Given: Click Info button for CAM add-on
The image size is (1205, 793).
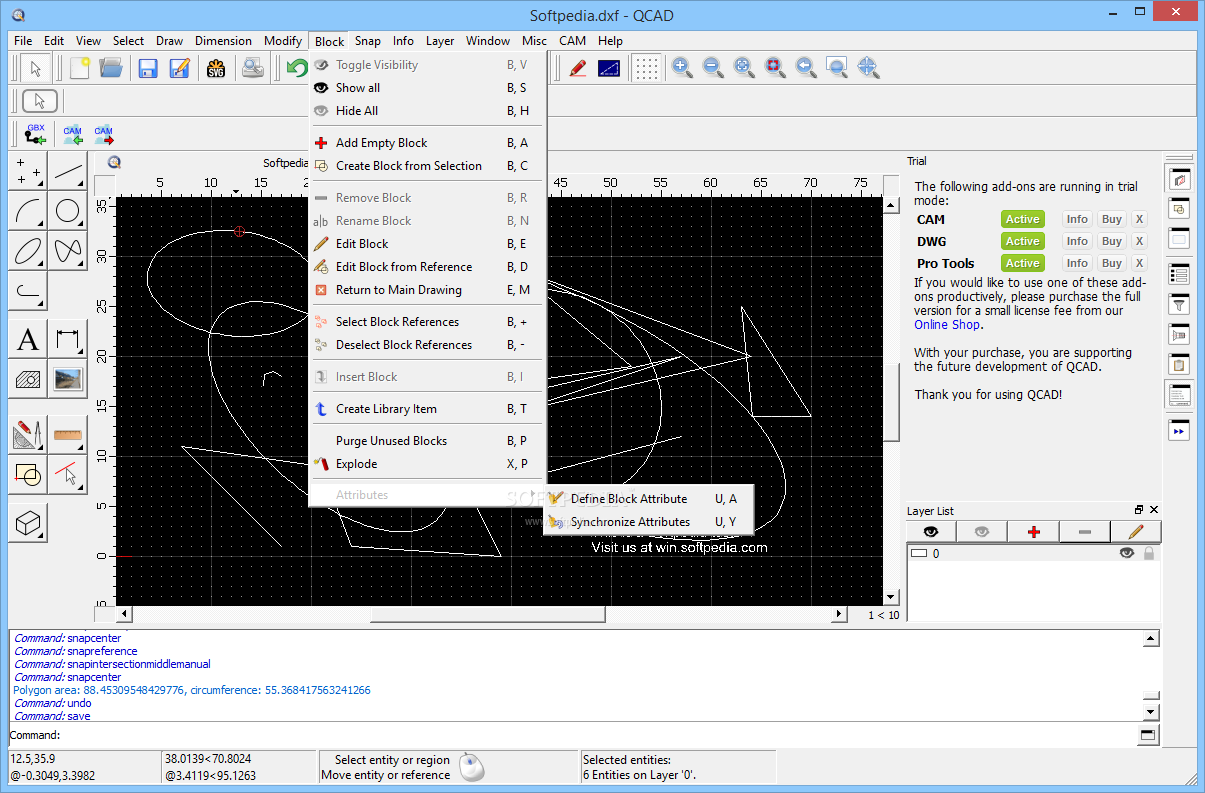Looking at the screenshot, I should [x=1077, y=219].
